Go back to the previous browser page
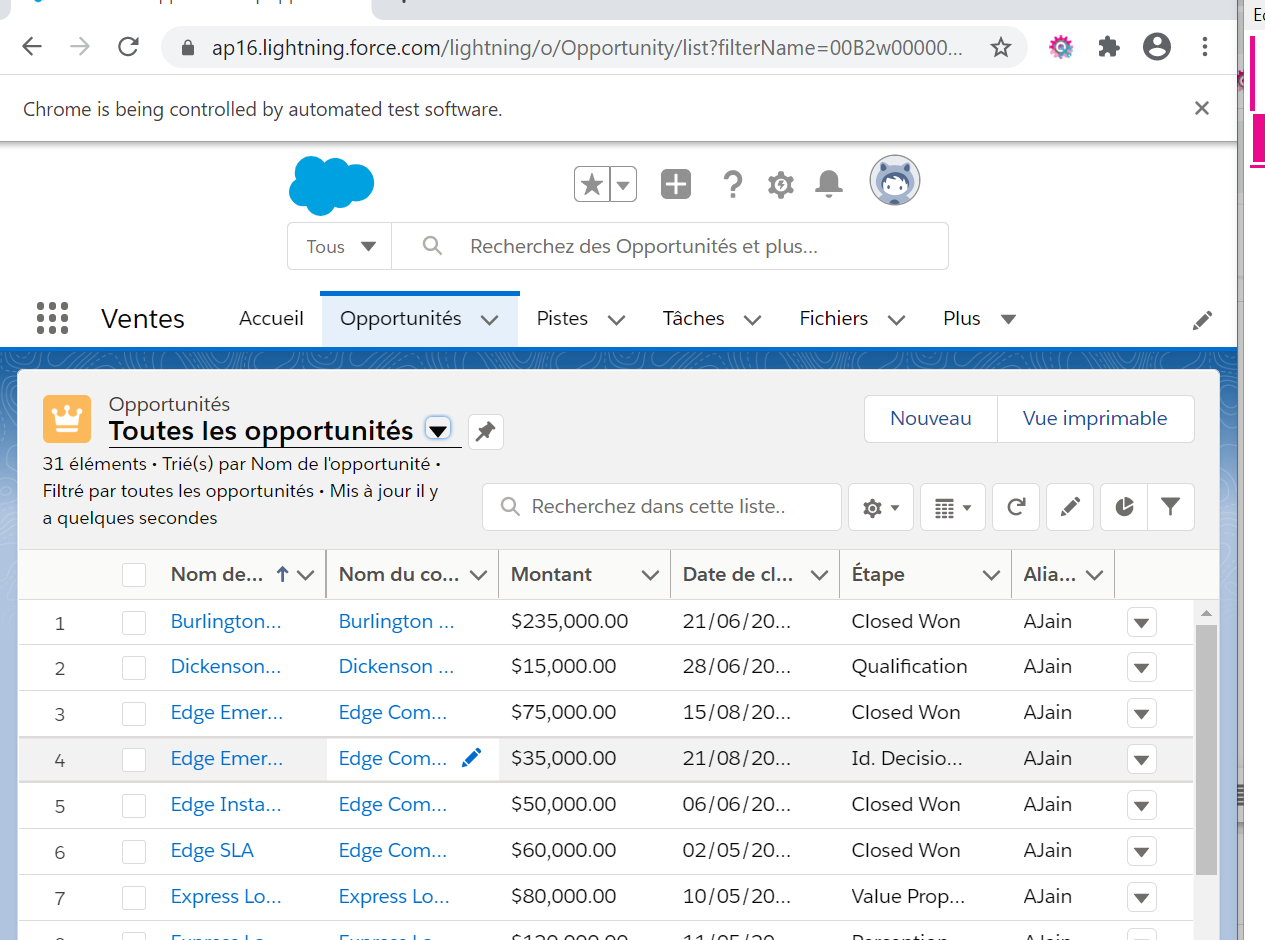The image size is (1265, 940). point(32,47)
